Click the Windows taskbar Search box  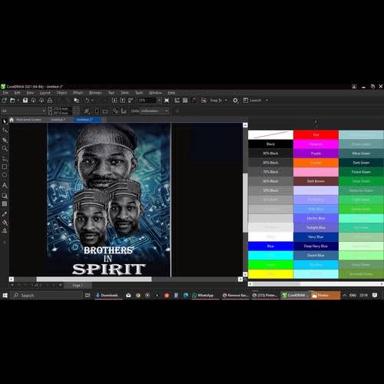[47, 295]
